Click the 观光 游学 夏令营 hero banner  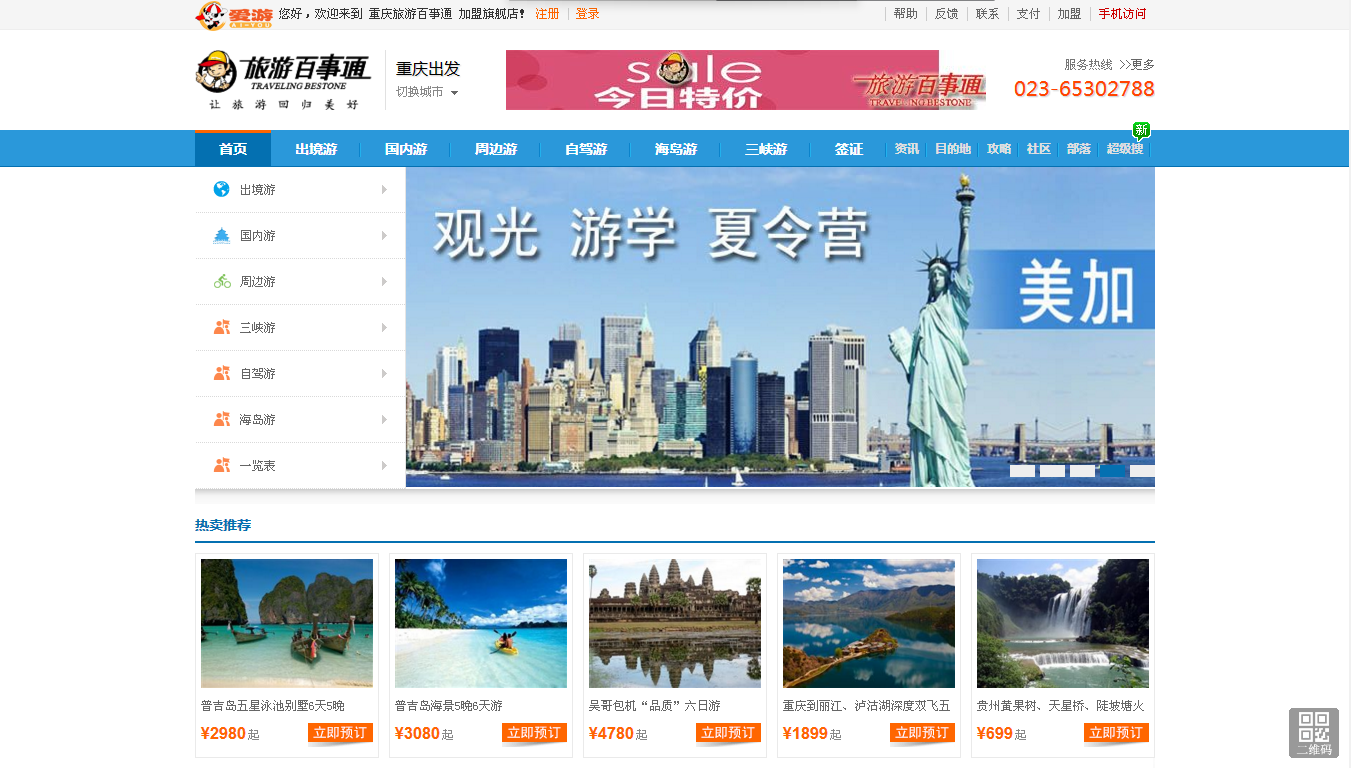tap(780, 327)
